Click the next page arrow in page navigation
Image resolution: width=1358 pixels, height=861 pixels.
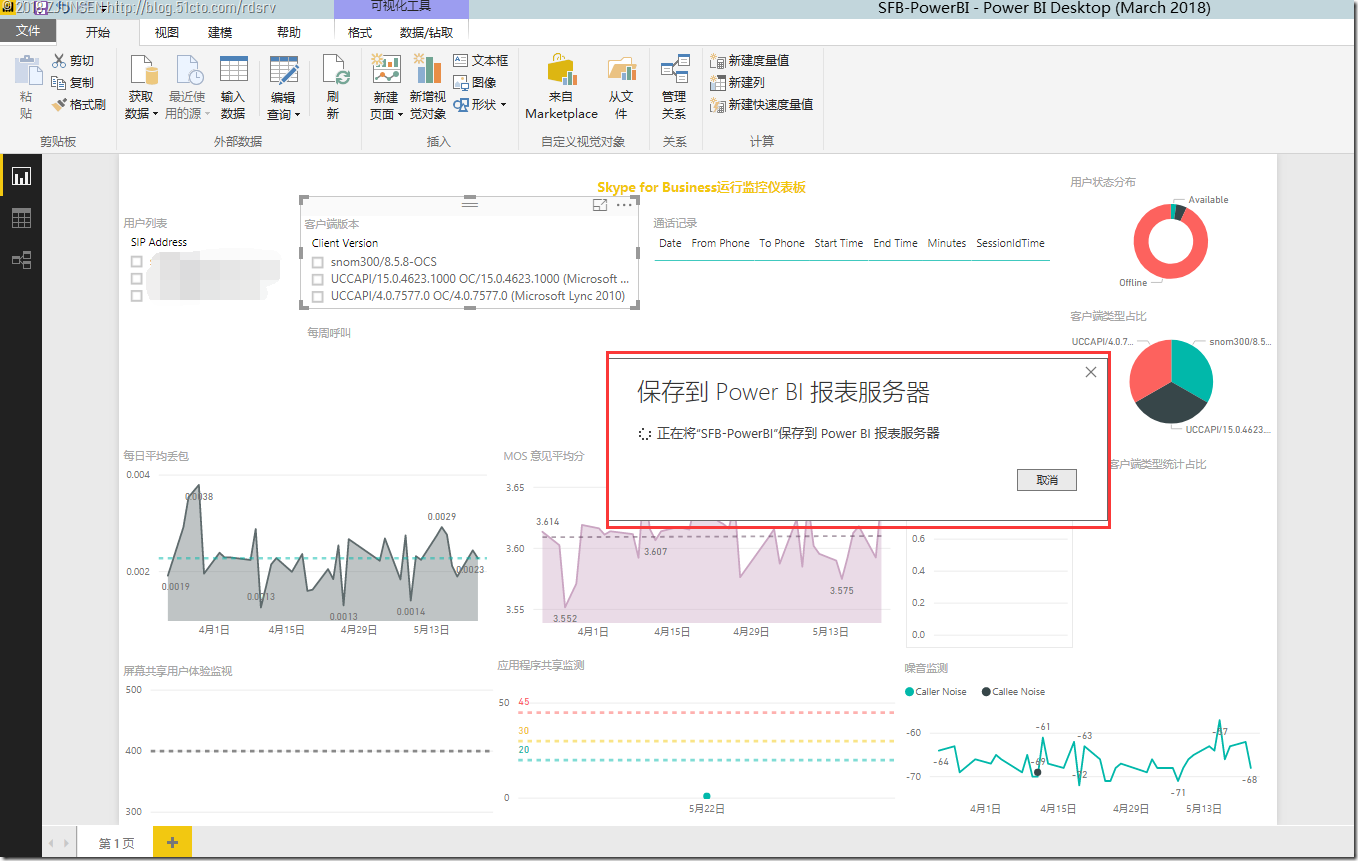click(x=66, y=844)
